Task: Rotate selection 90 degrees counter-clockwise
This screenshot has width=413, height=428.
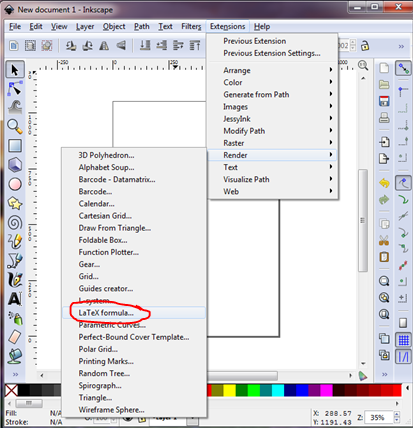Action: (x=71, y=46)
